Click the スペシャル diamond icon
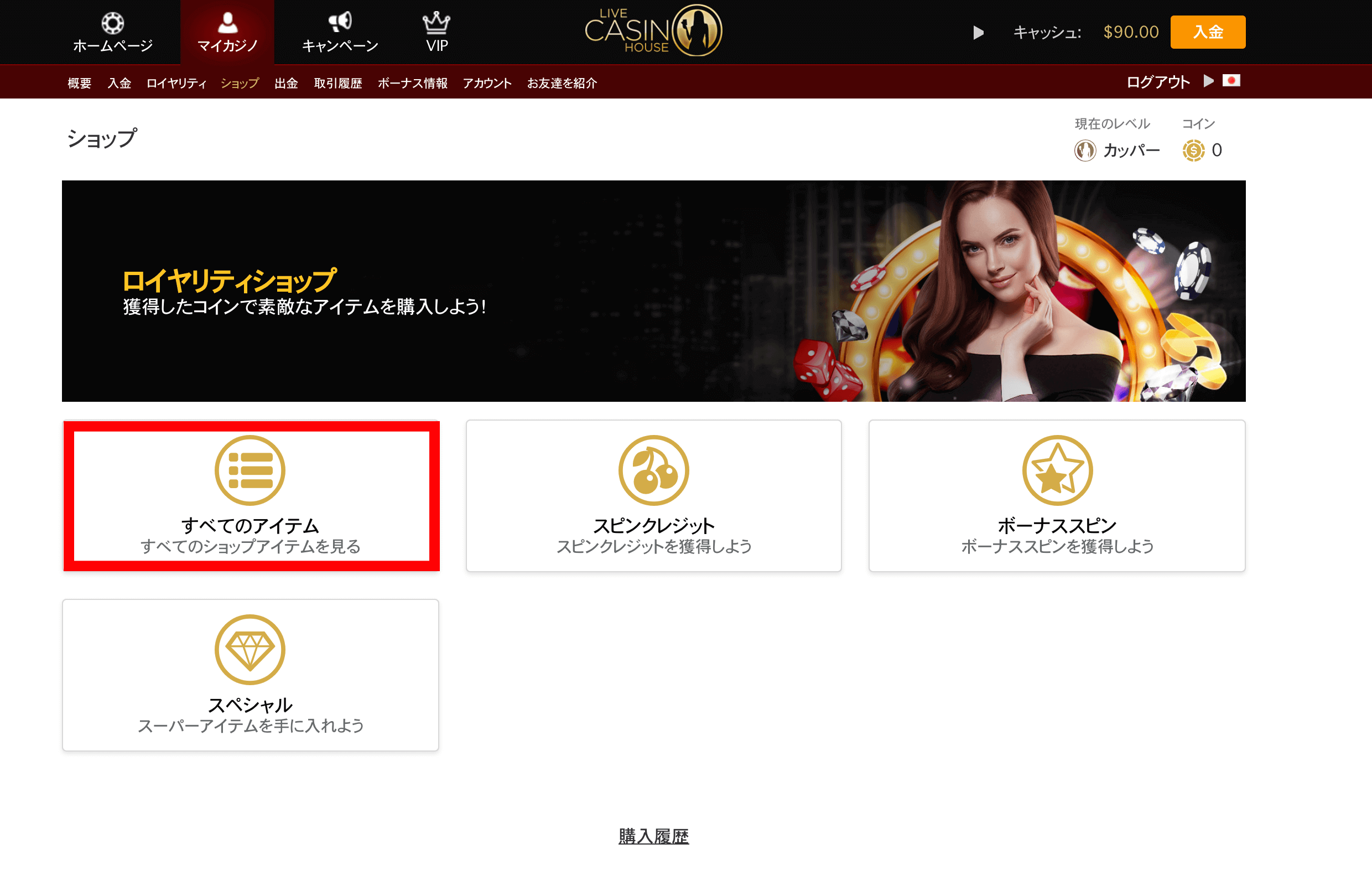The image size is (1372, 870). point(250,649)
